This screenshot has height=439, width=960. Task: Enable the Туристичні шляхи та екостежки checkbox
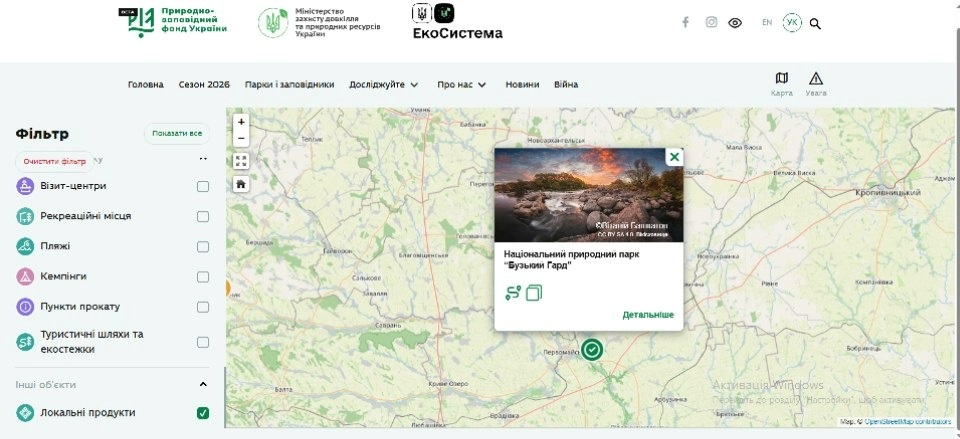(203, 342)
